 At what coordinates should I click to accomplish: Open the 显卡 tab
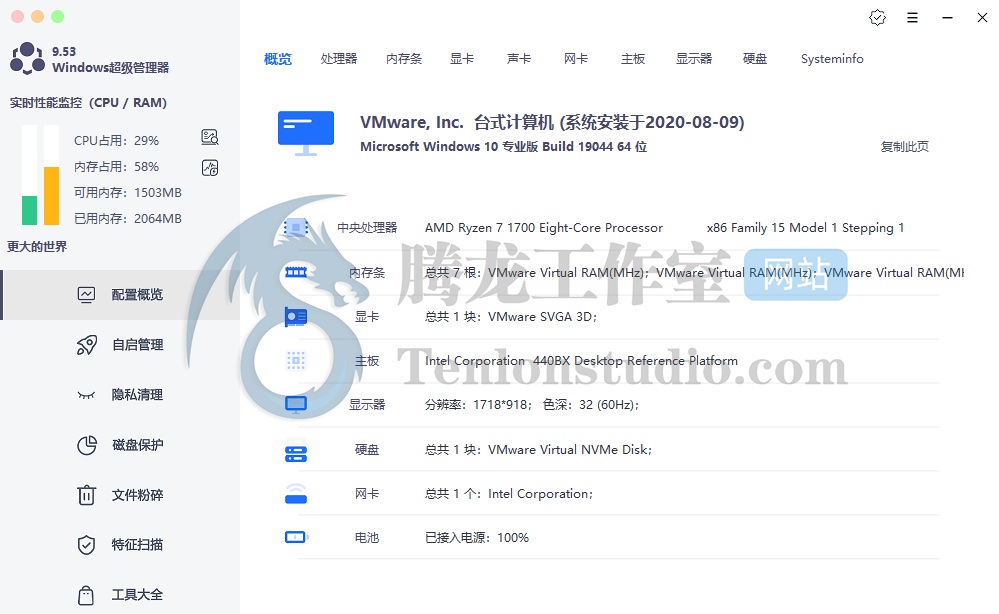click(x=462, y=59)
